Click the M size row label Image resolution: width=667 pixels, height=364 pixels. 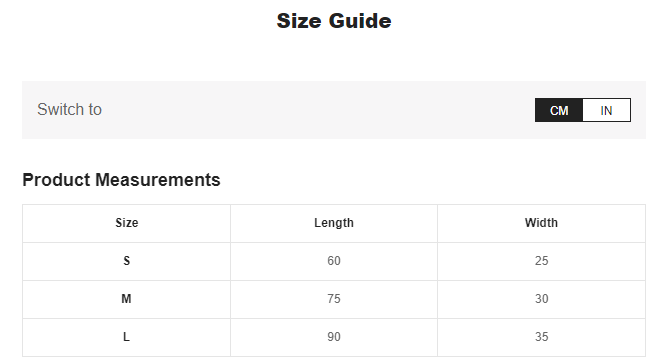coord(126,299)
